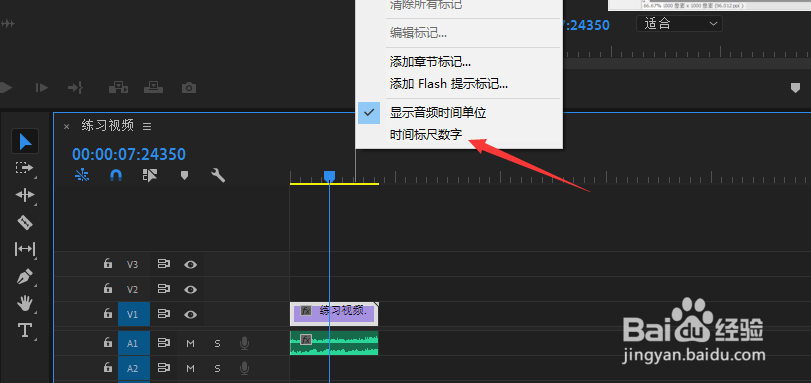Select the Pen tool
Image resolution: width=811 pixels, height=383 pixels.
click(25, 276)
